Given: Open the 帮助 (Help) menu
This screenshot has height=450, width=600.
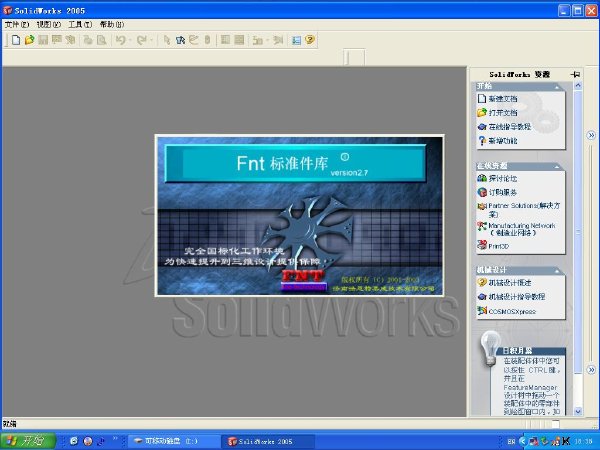Looking at the screenshot, I should click(112, 24).
